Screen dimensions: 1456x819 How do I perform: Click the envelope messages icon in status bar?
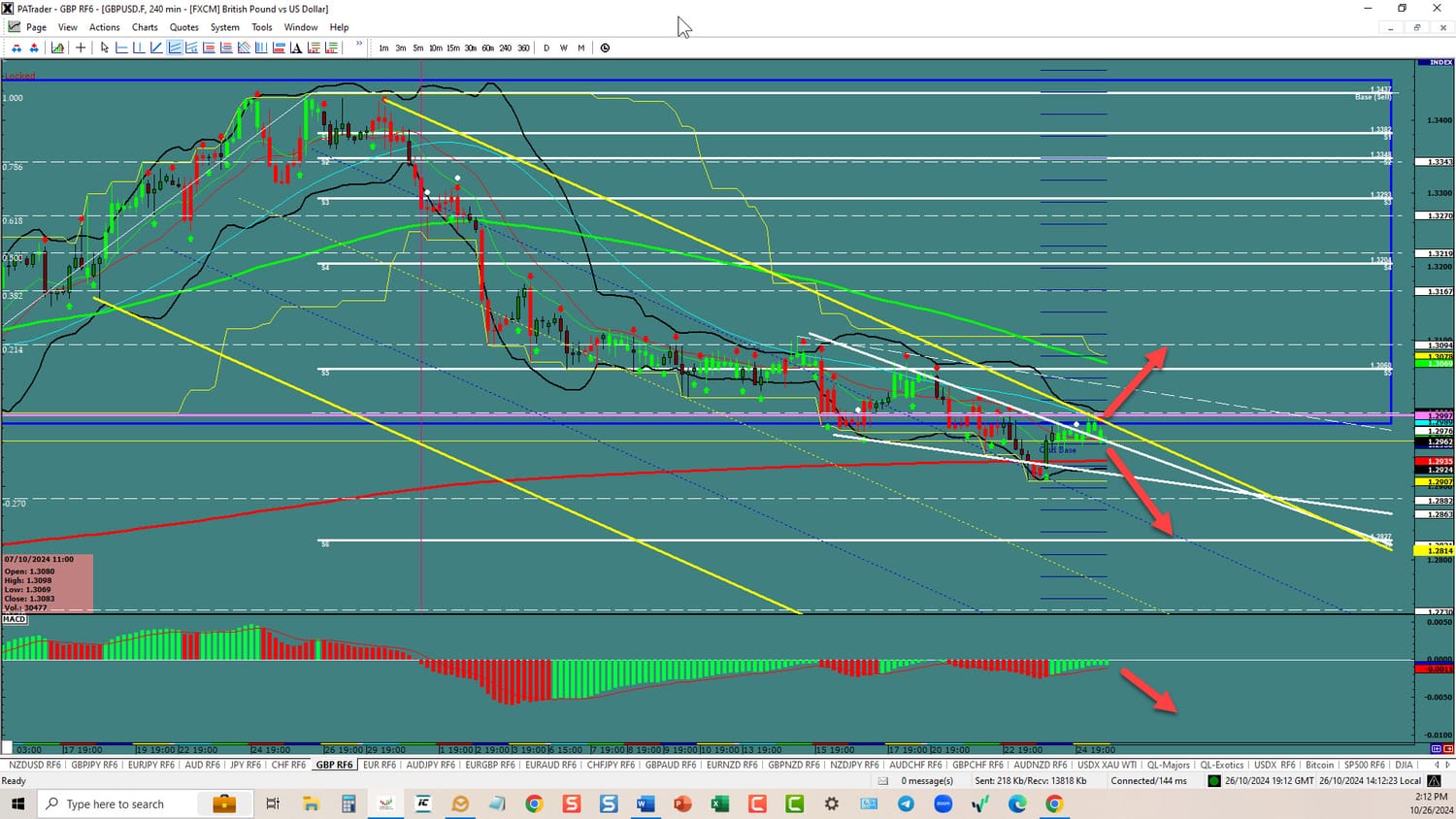click(883, 780)
